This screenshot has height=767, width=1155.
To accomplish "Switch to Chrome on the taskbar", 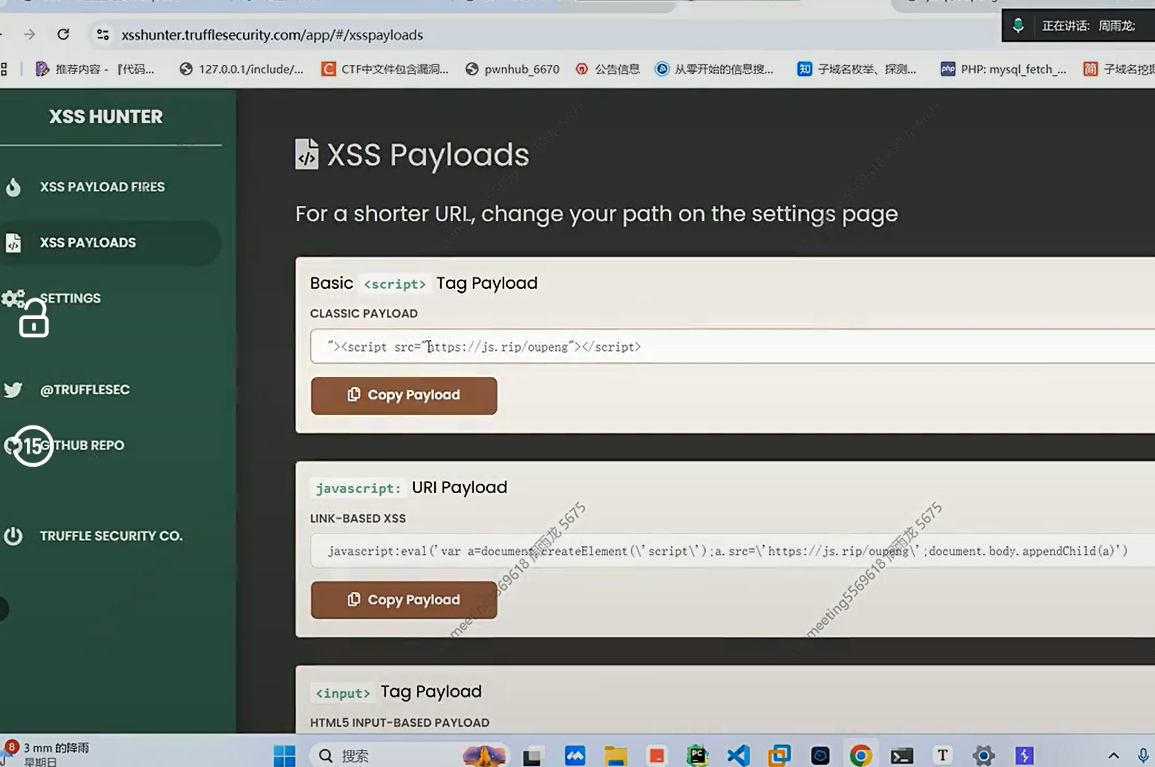I will tap(860, 756).
